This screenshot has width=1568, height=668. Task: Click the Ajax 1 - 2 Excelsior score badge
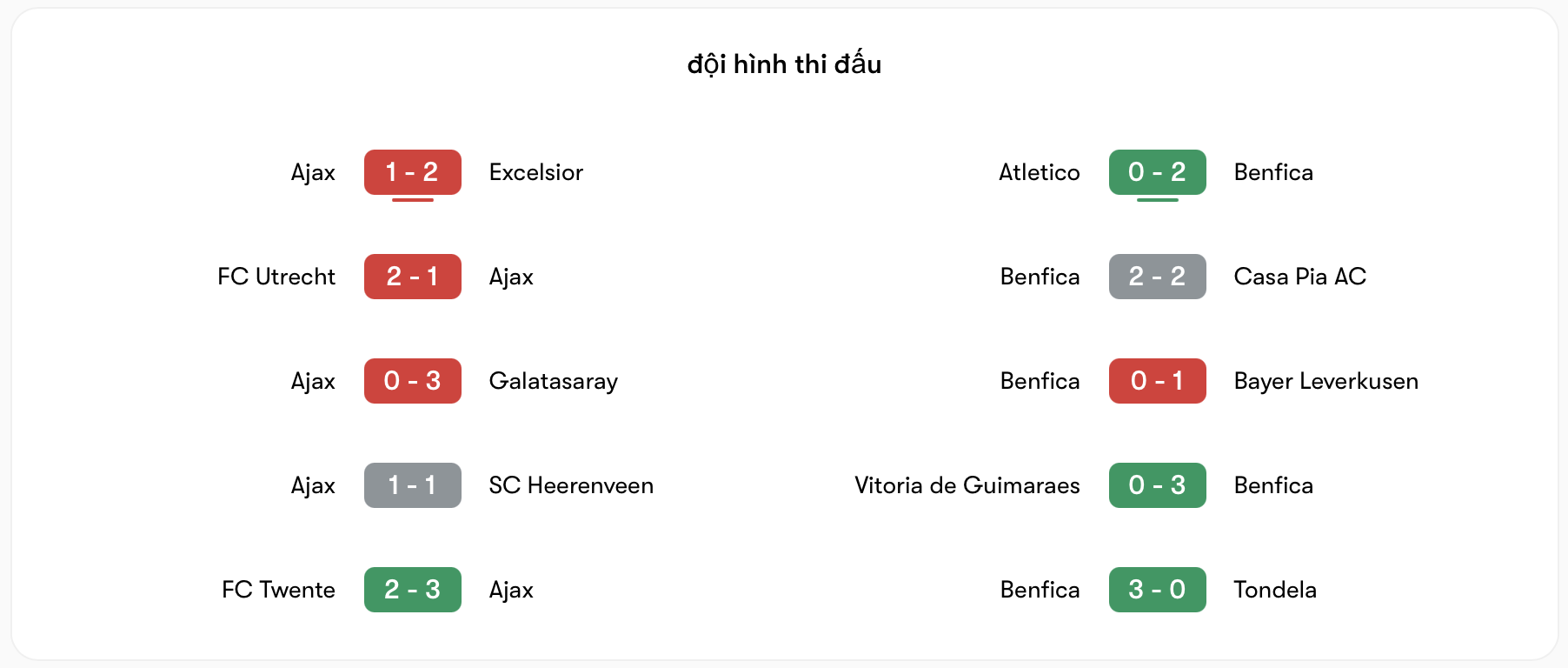(412, 172)
